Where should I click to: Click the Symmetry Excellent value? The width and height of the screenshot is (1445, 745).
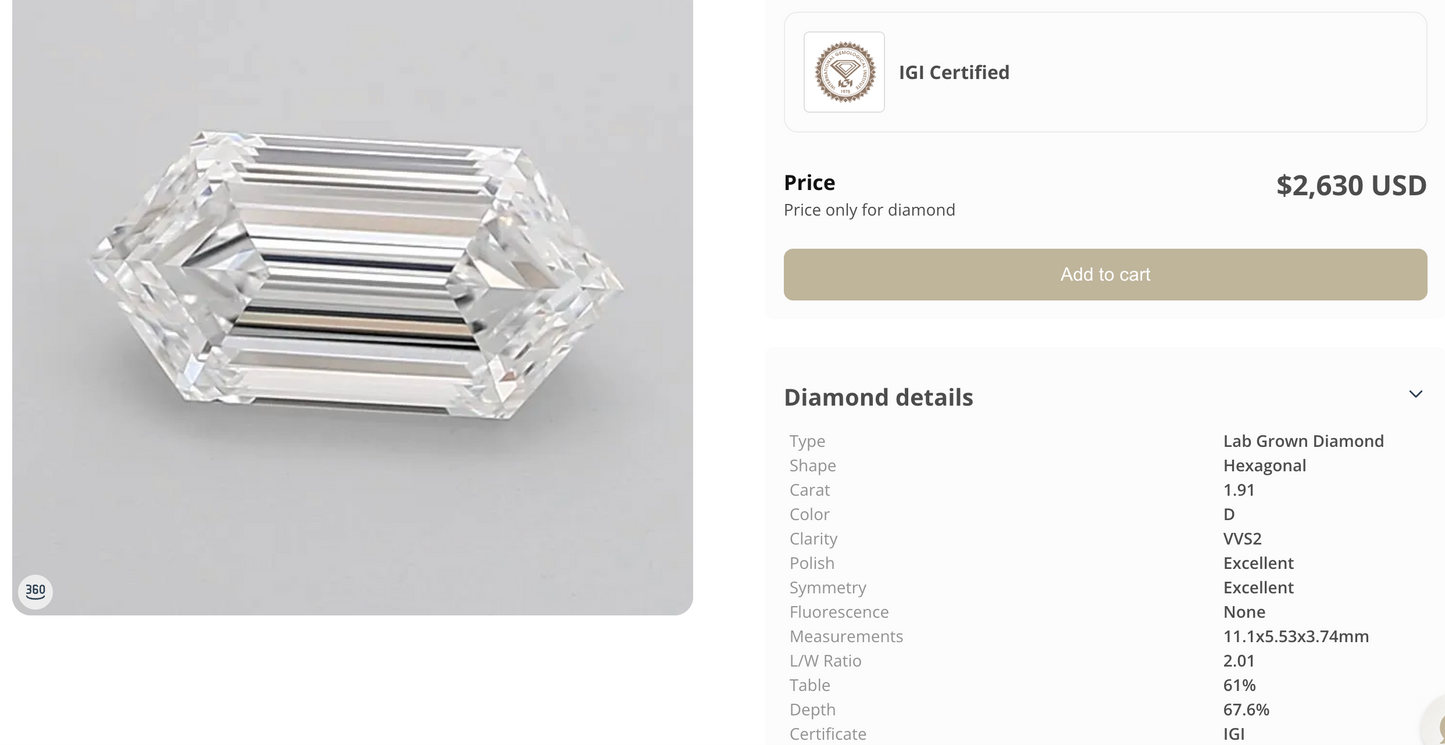tap(1258, 588)
